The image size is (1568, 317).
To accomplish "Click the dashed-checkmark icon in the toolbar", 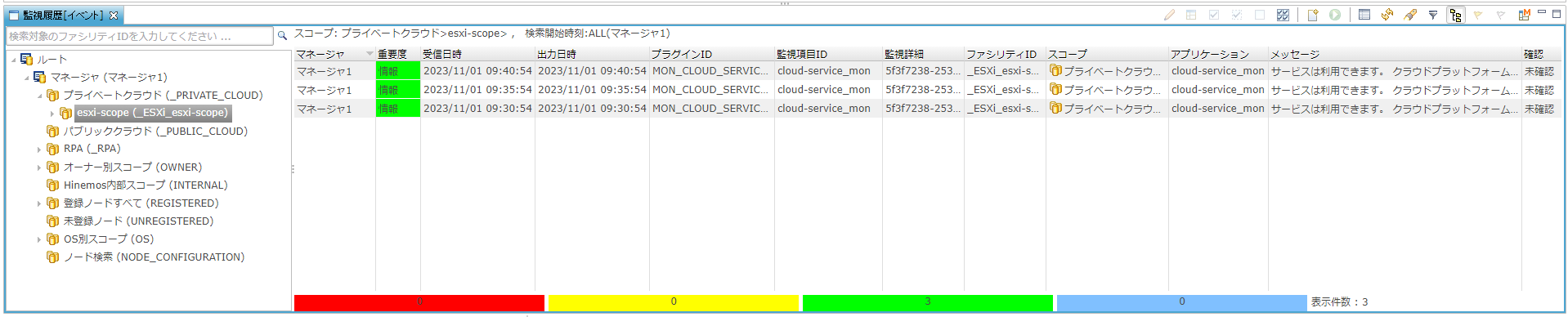I will tap(1237, 15).
